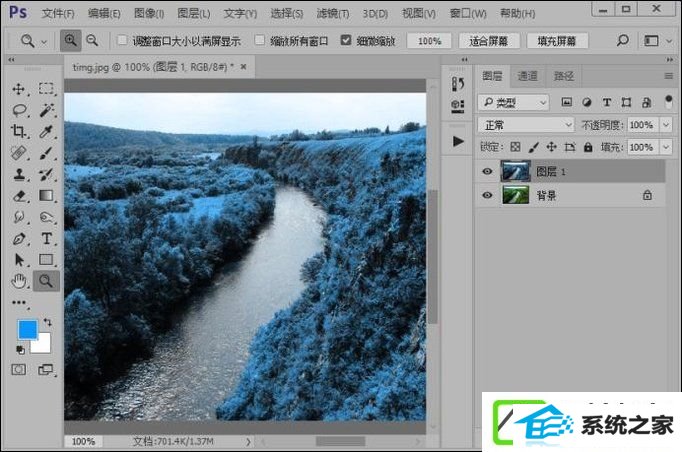Open the 类型 layer filter dropdown

514,103
